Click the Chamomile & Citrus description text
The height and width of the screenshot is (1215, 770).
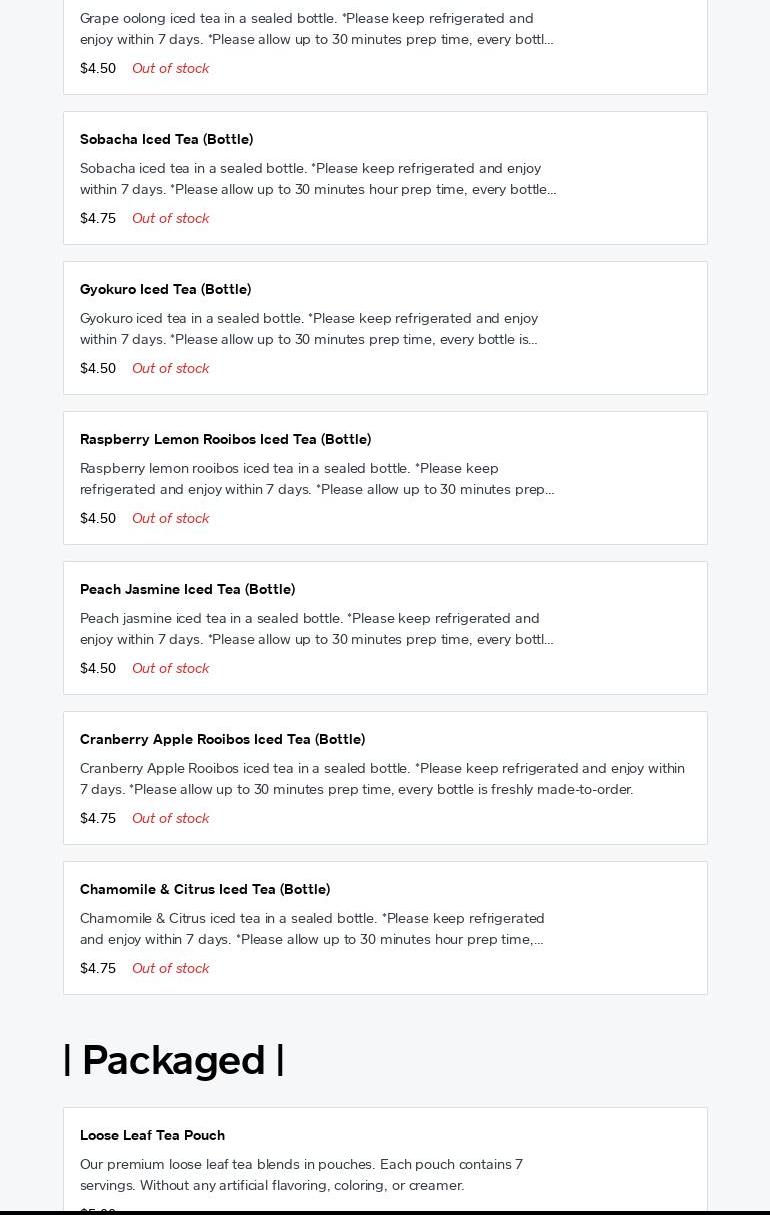point(312,929)
